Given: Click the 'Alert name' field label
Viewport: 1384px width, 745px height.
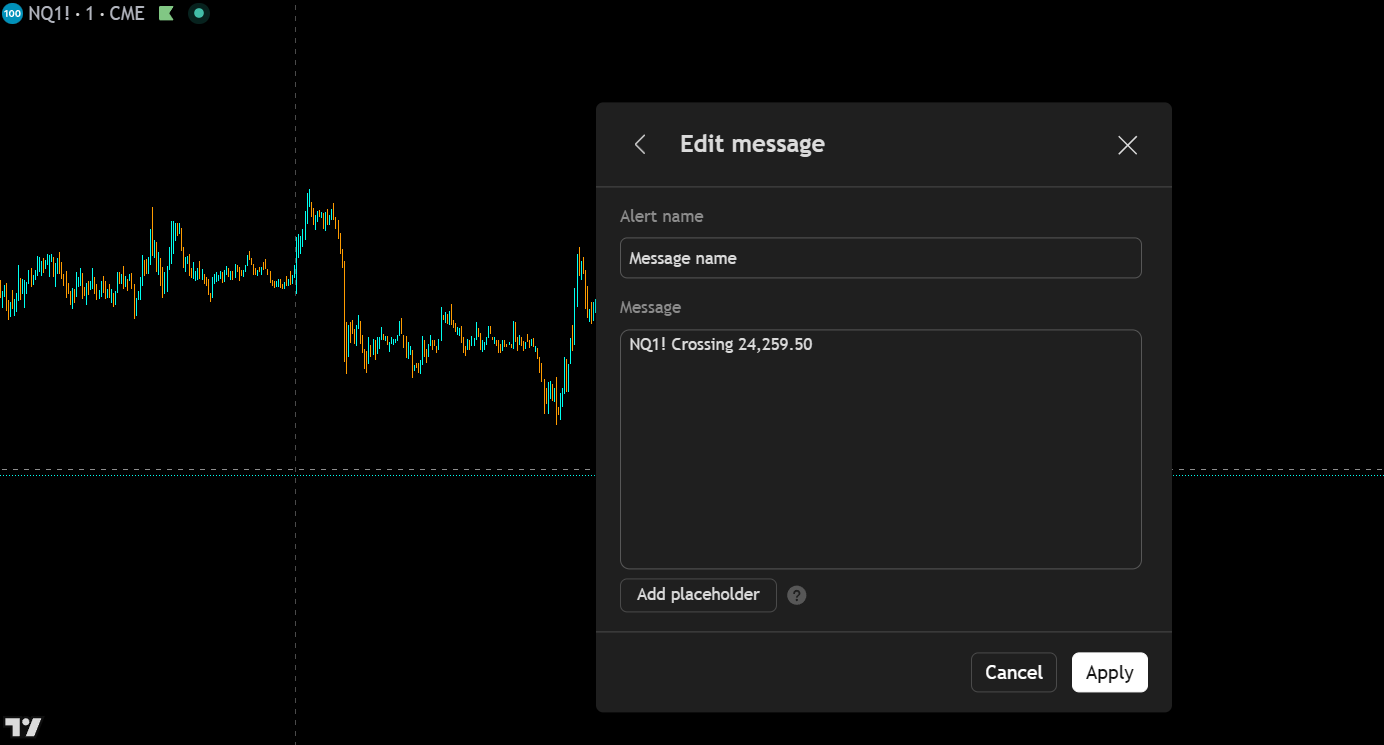Looking at the screenshot, I should pos(662,216).
